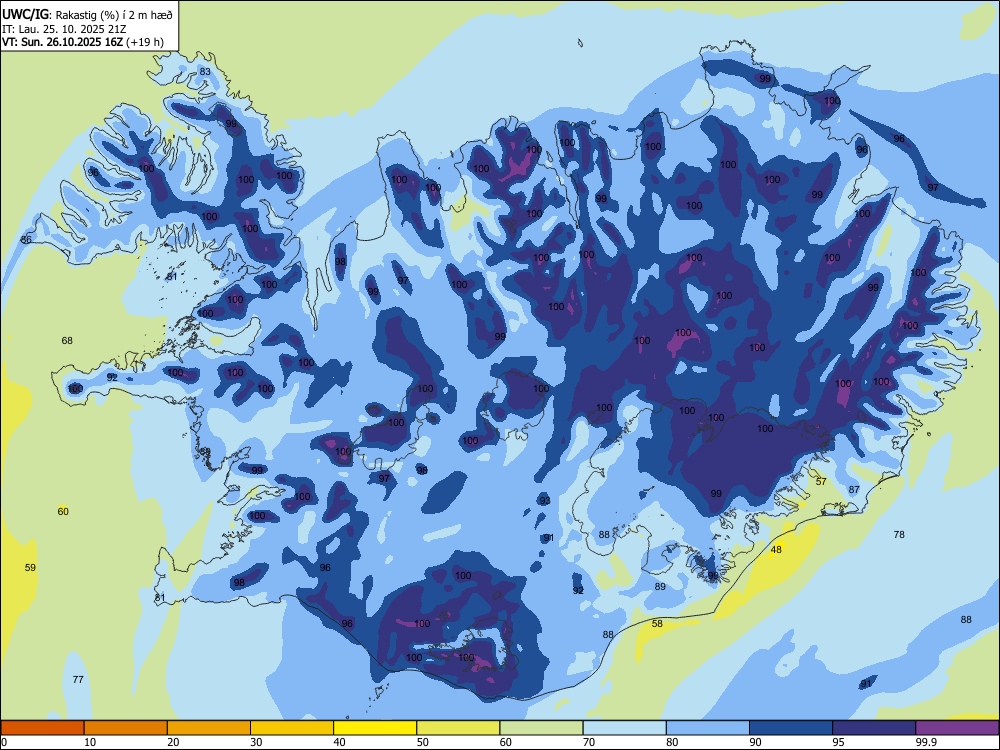1000x750 pixels.
Task: Click the '30' legend tick label
Action: (256, 742)
